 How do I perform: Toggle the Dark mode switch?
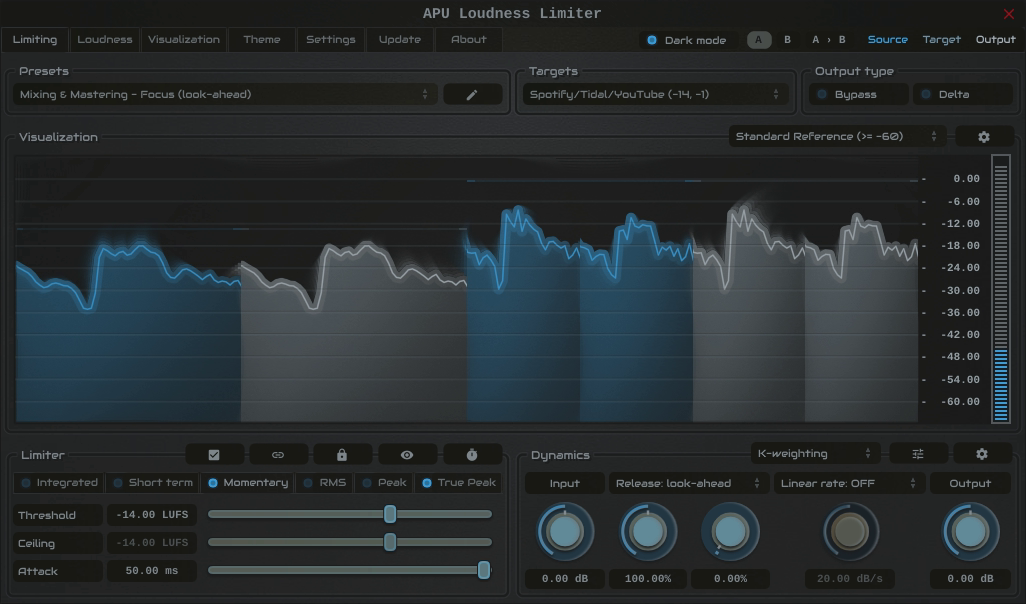tap(688, 40)
